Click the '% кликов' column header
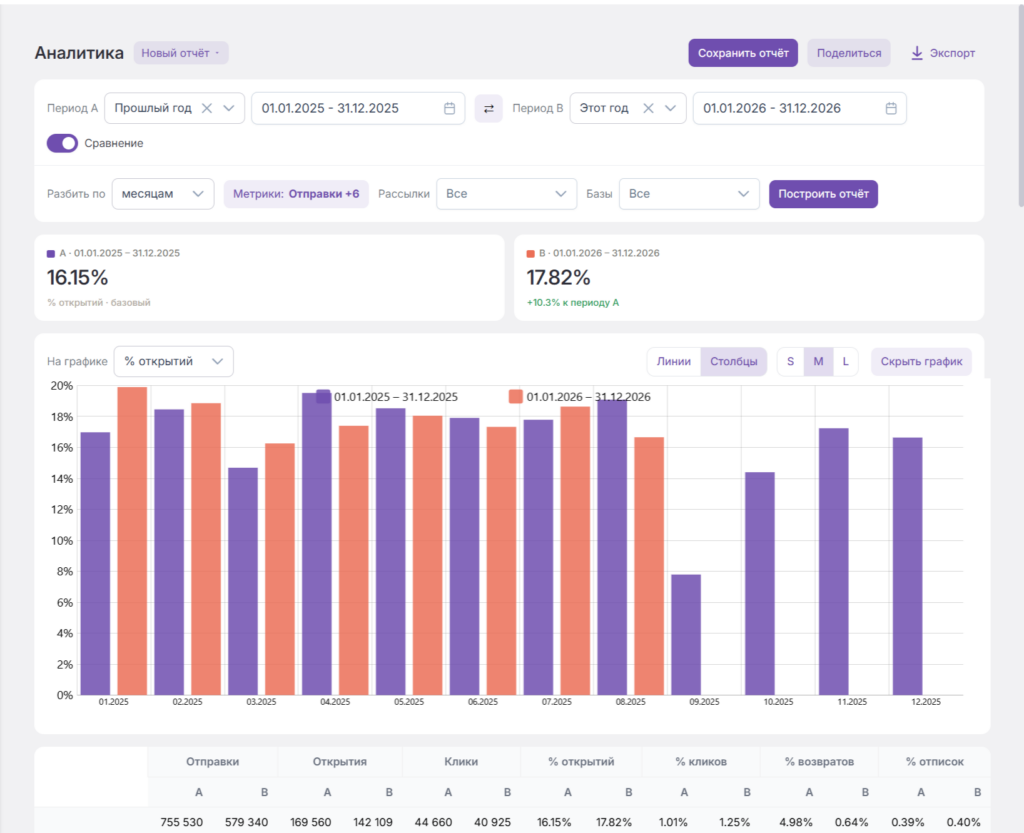This screenshot has width=1024, height=833. [701, 762]
